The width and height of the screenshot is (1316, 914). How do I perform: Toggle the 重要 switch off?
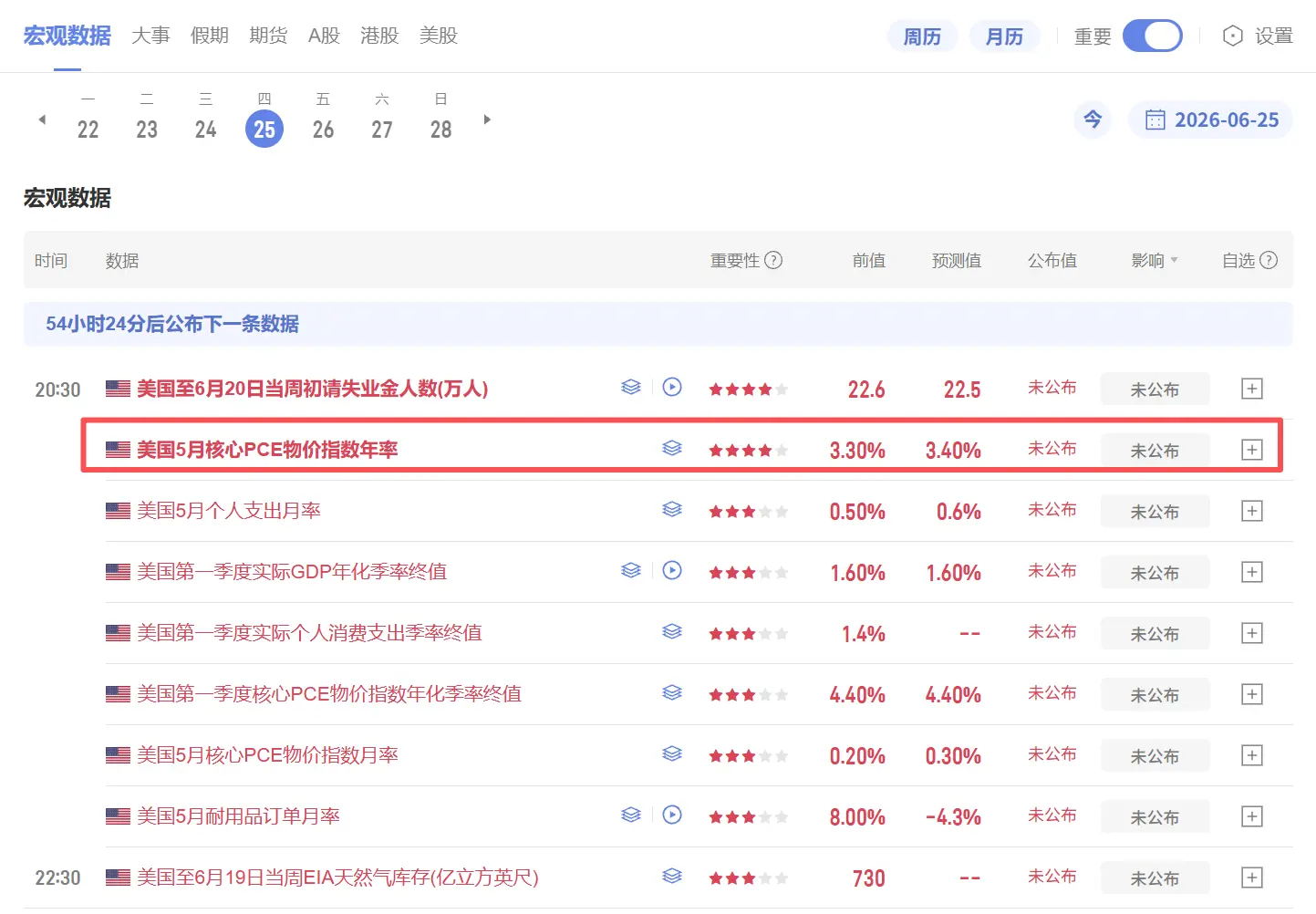point(1153,36)
